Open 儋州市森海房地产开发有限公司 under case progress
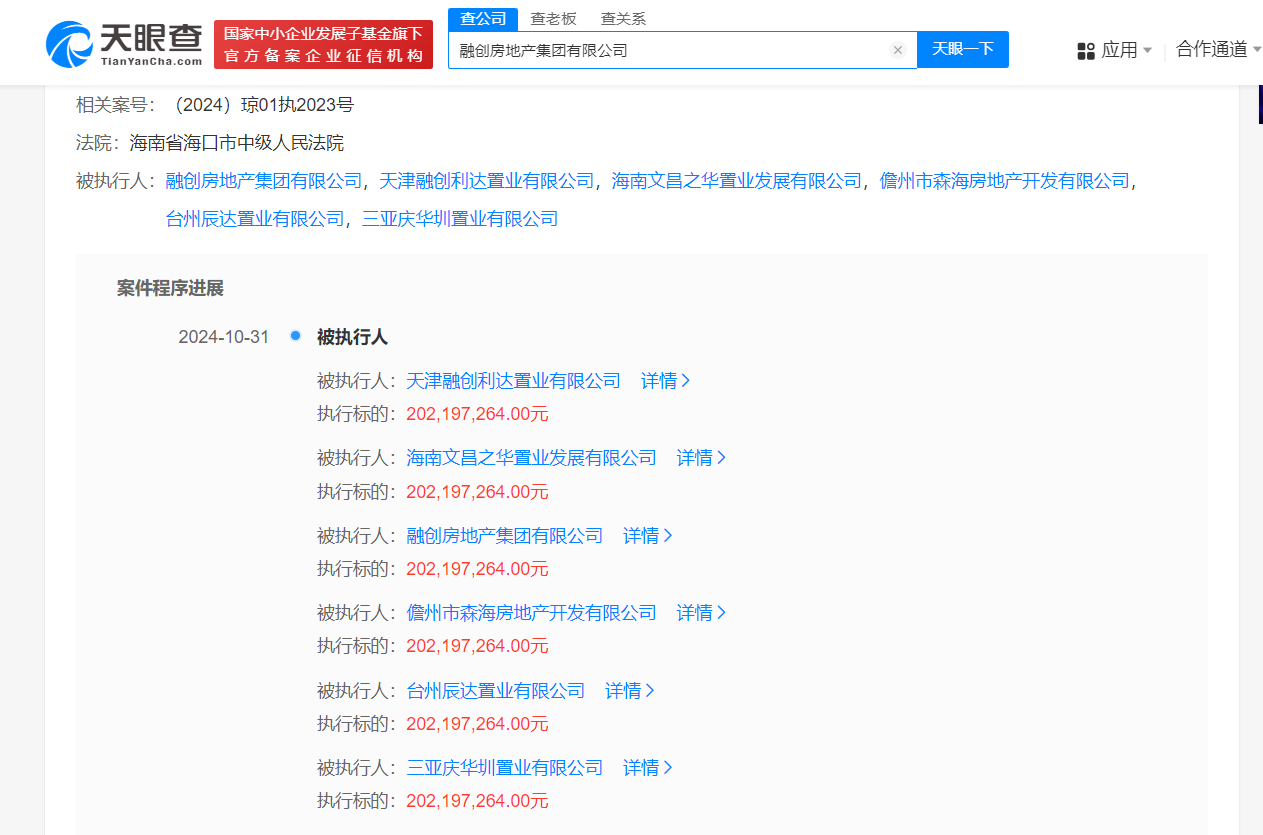The image size is (1263, 835). click(x=532, y=613)
